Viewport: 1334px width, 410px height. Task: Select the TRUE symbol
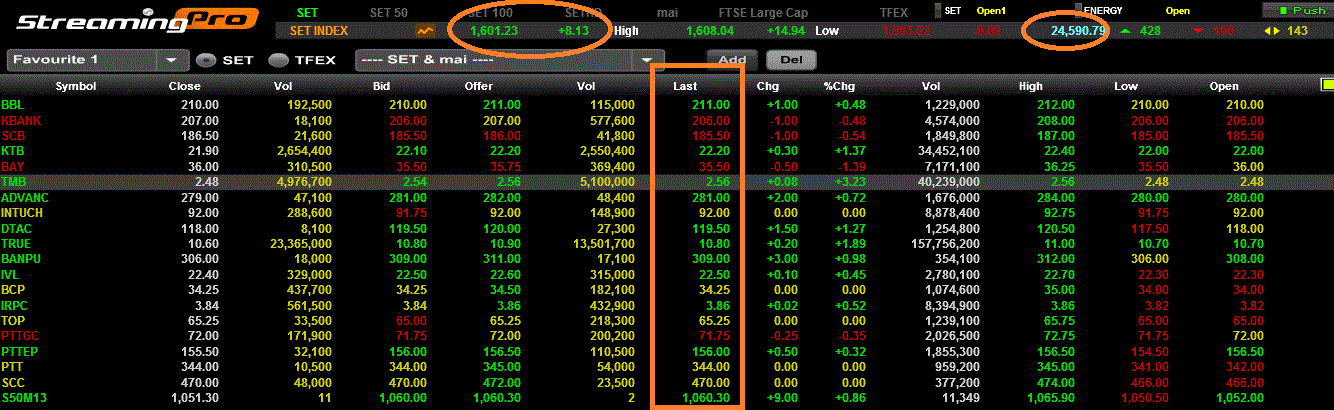tap(16, 244)
